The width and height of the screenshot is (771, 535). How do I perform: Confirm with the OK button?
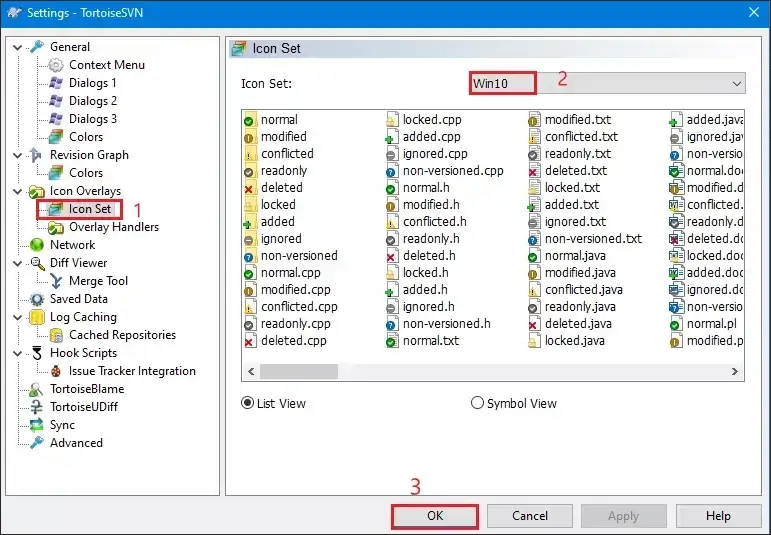(x=435, y=516)
